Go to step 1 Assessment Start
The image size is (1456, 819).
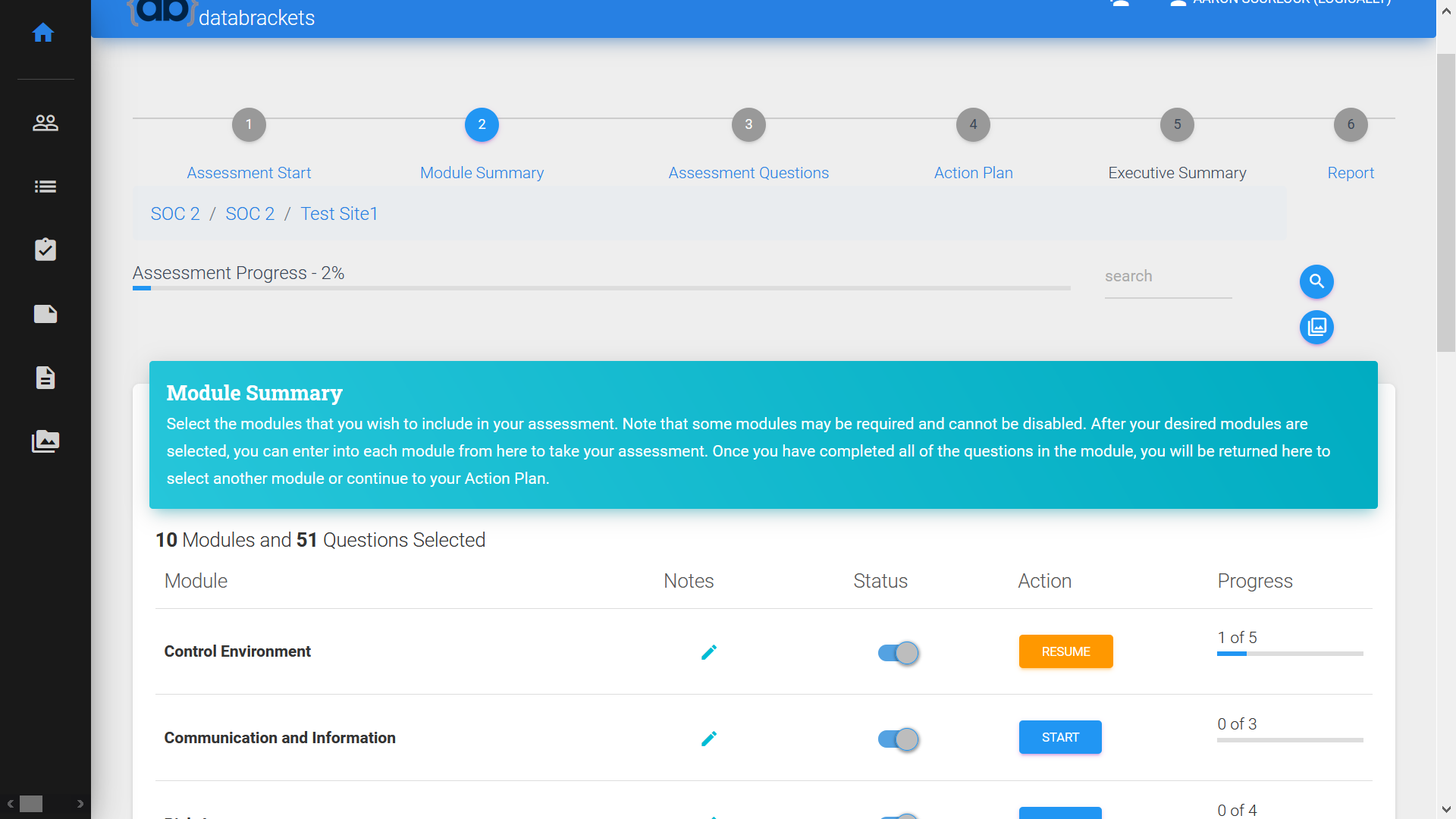[x=249, y=124]
